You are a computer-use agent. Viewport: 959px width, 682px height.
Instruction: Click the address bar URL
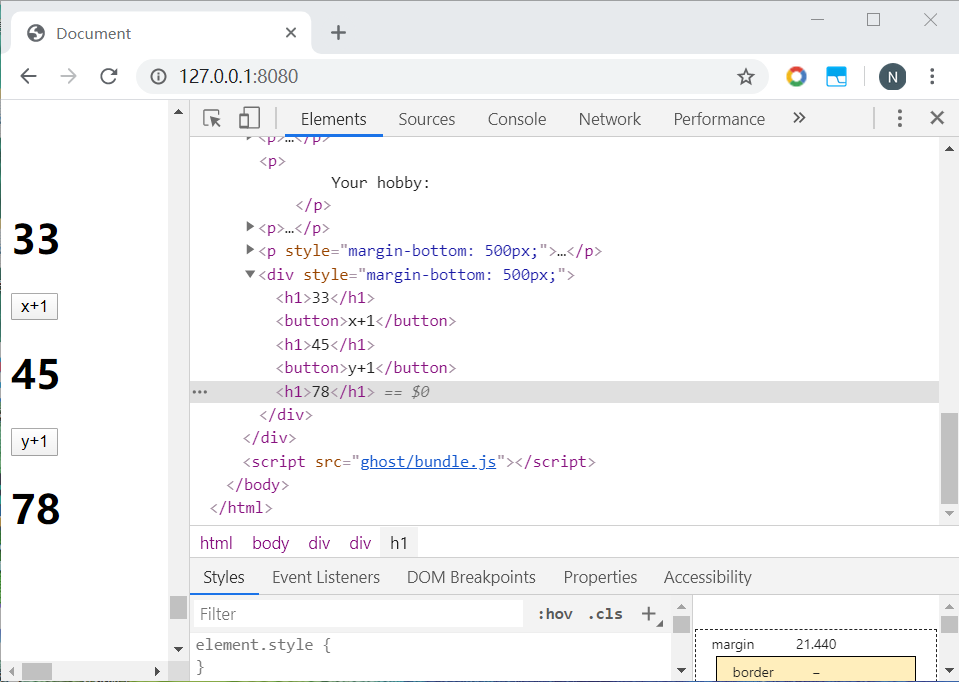(x=239, y=76)
